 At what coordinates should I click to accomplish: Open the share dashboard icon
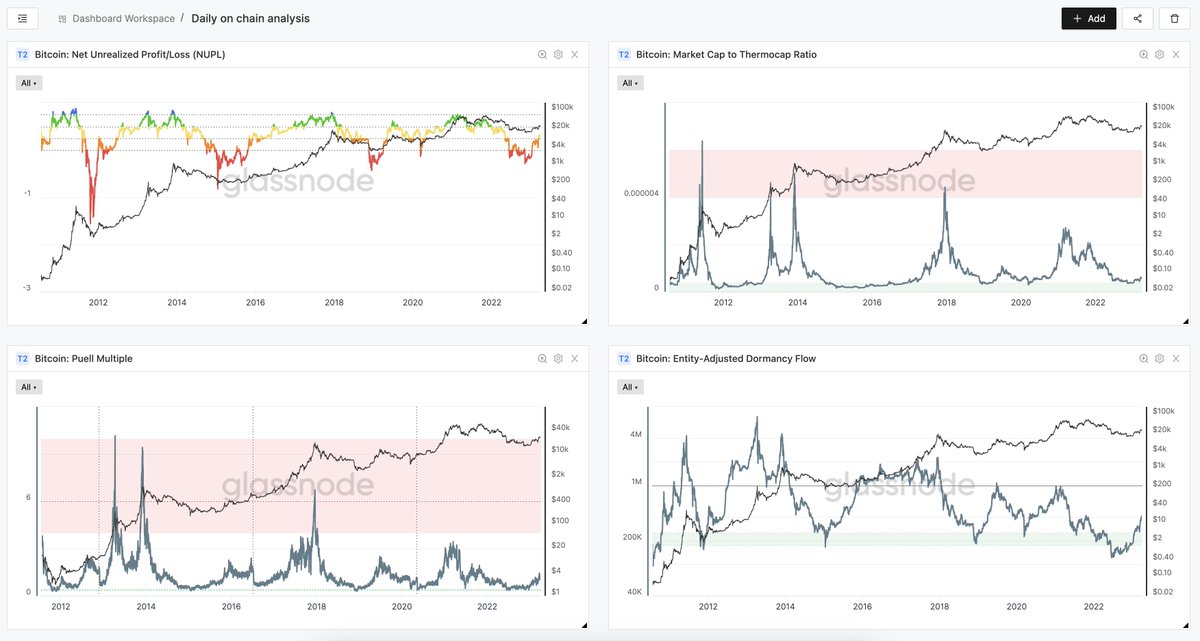[1137, 18]
